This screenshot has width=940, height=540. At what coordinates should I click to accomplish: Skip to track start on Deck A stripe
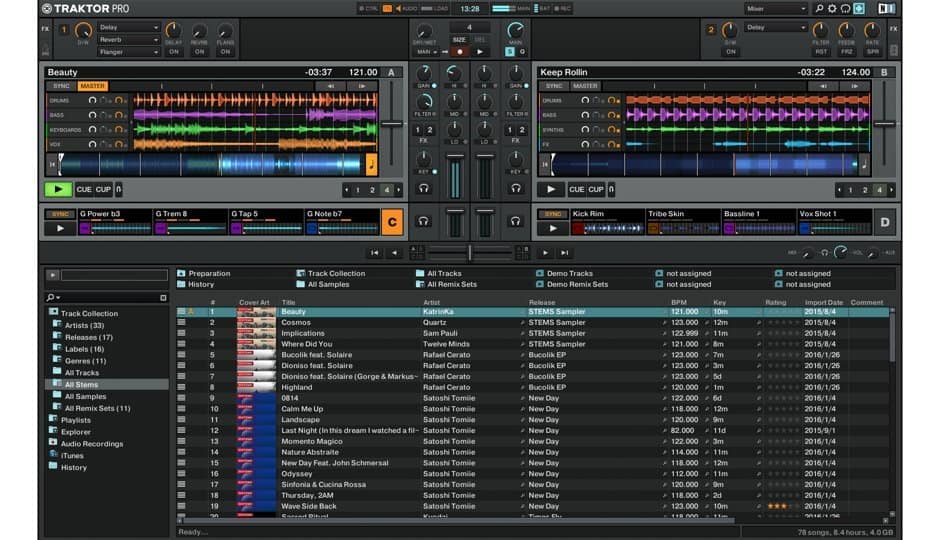click(52, 164)
